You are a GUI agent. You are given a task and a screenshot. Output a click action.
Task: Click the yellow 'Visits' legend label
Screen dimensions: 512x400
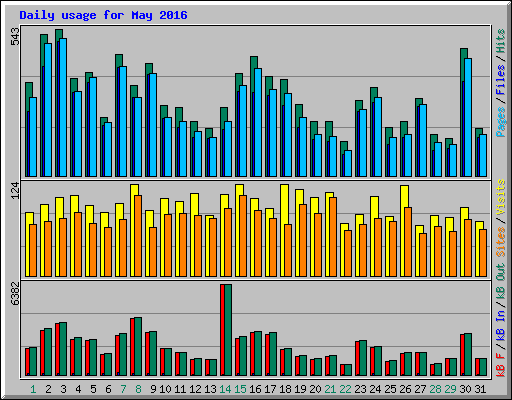500,197
